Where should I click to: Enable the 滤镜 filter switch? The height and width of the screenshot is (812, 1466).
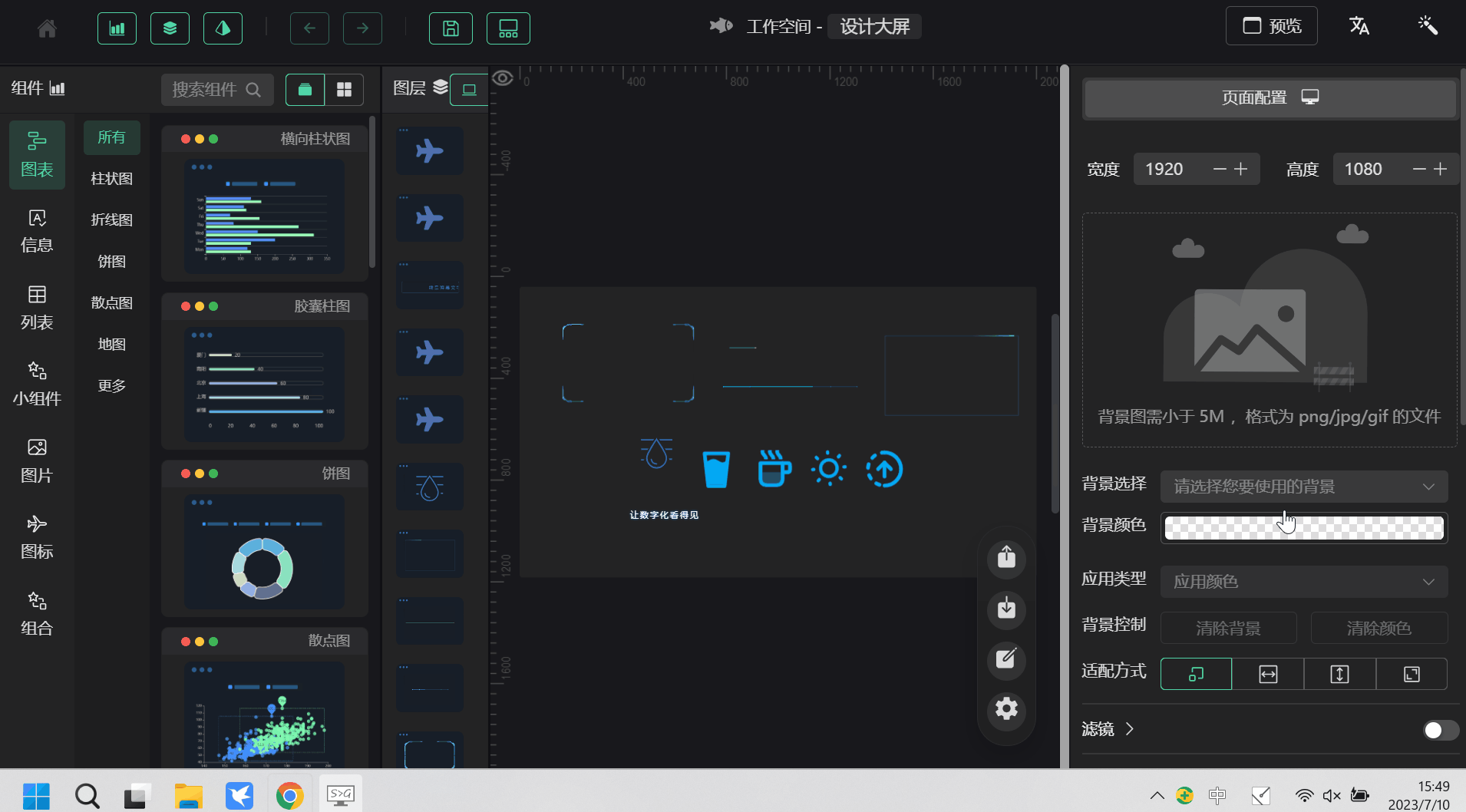[1441, 730]
